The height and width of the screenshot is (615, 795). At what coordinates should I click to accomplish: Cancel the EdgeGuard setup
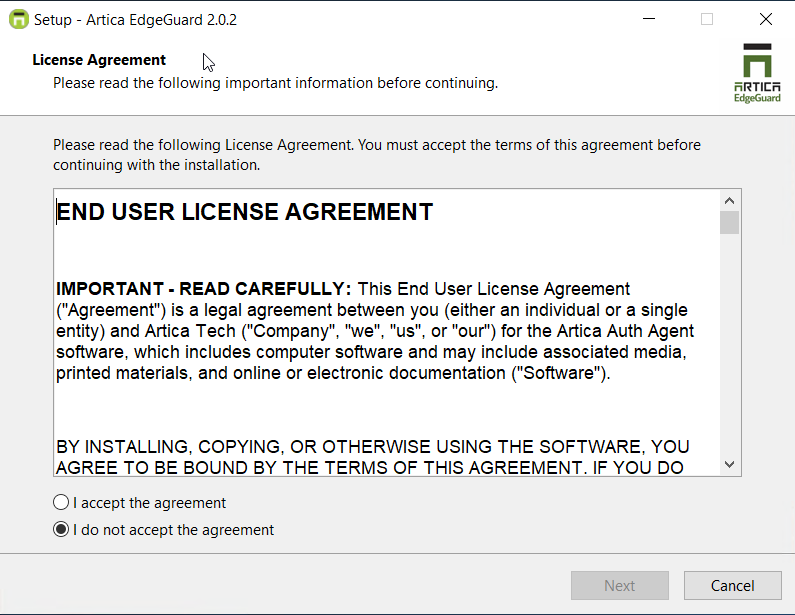coord(733,586)
